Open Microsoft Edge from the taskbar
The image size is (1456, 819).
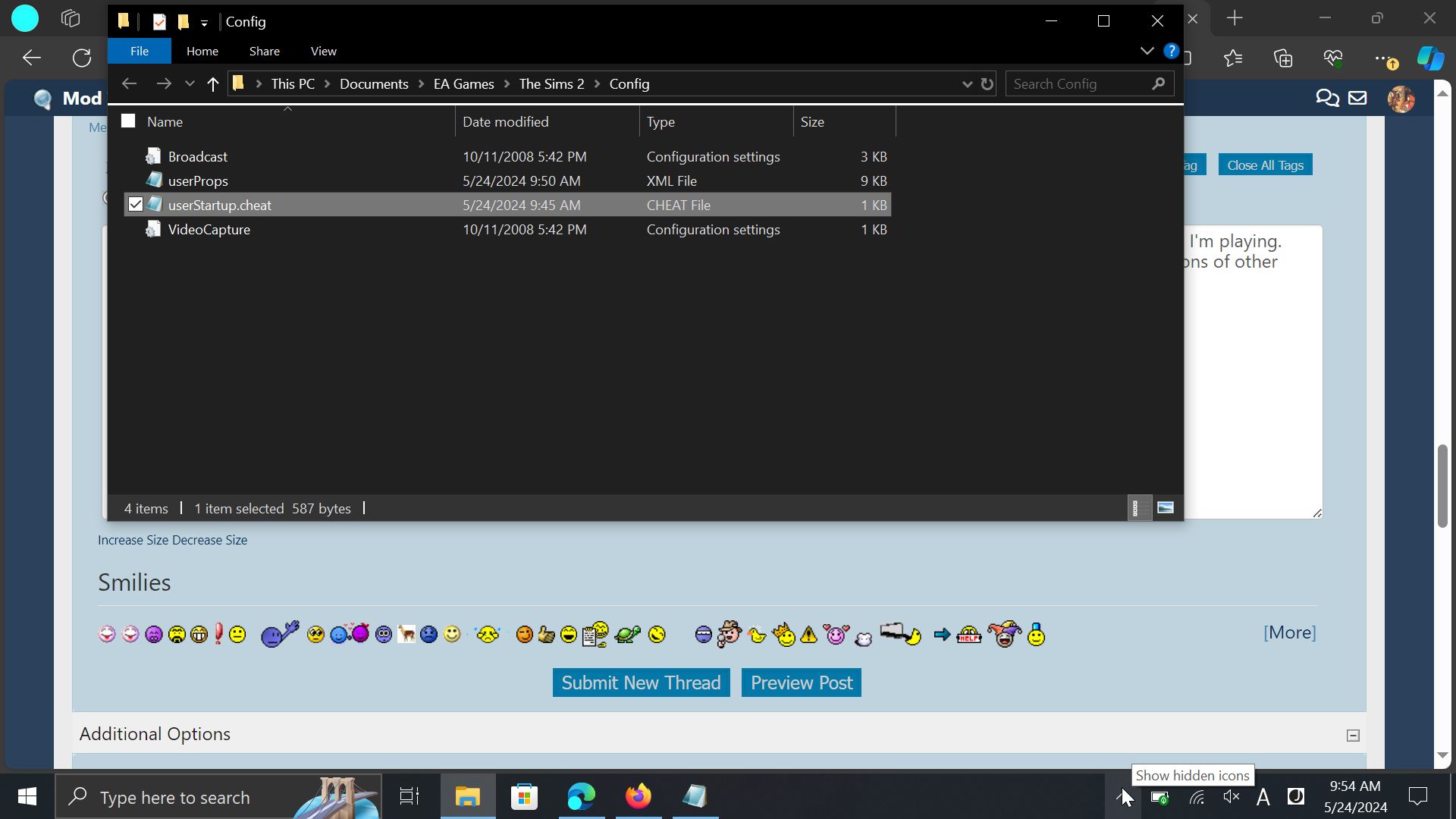pos(580,796)
